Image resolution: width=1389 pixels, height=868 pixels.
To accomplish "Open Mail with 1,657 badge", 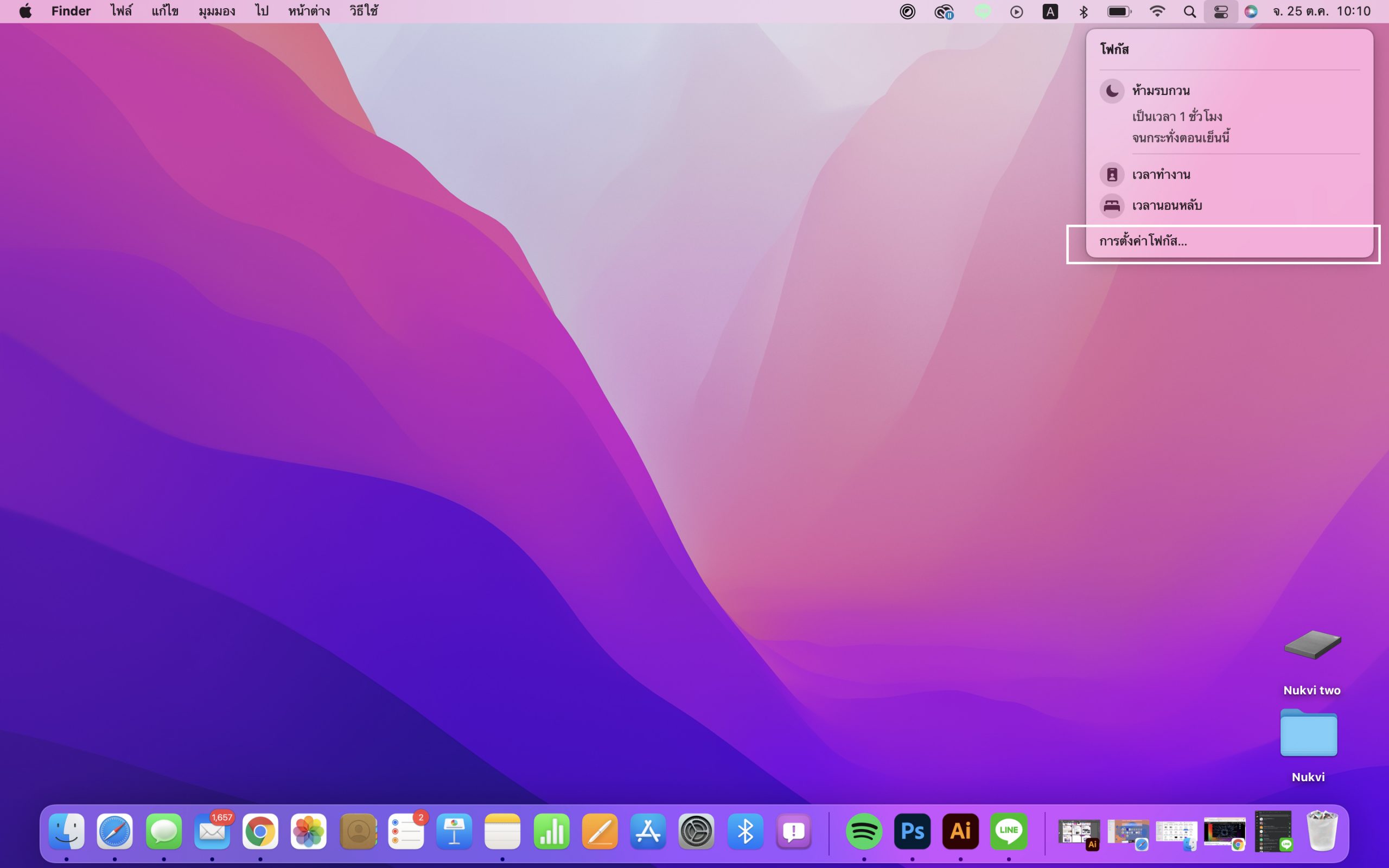I will coord(212,831).
